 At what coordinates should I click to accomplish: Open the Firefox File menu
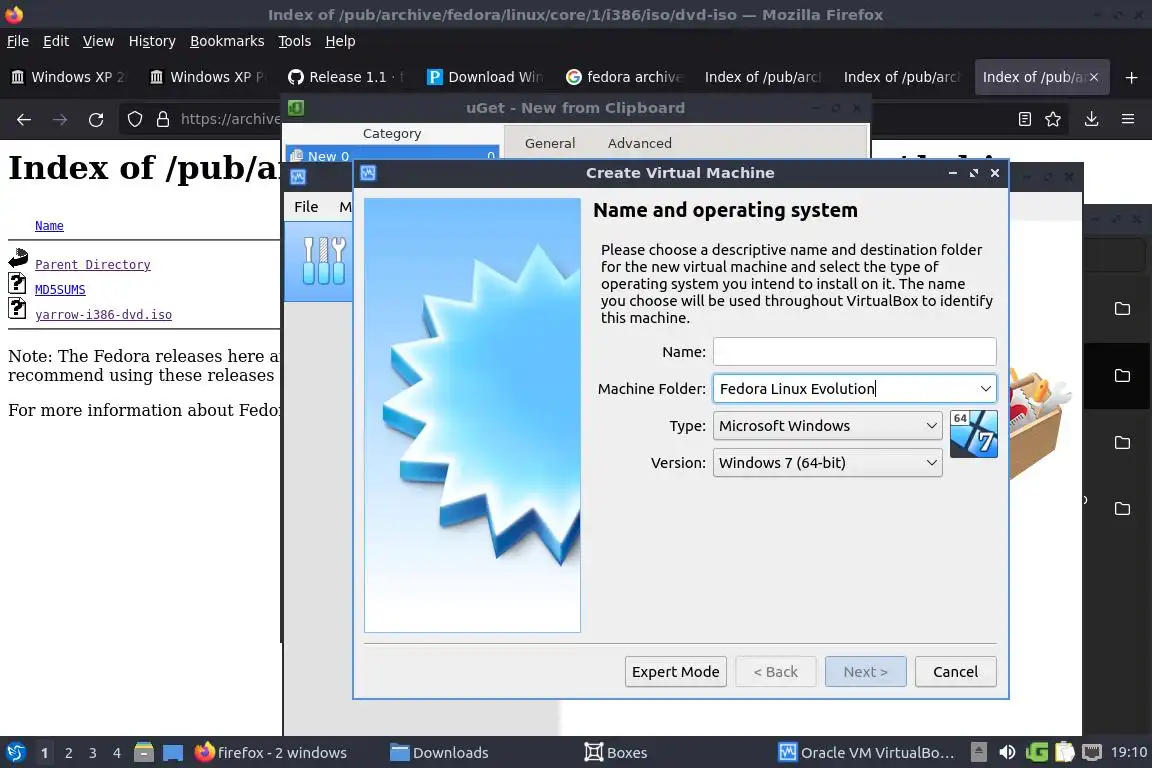pyautogui.click(x=18, y=41)
